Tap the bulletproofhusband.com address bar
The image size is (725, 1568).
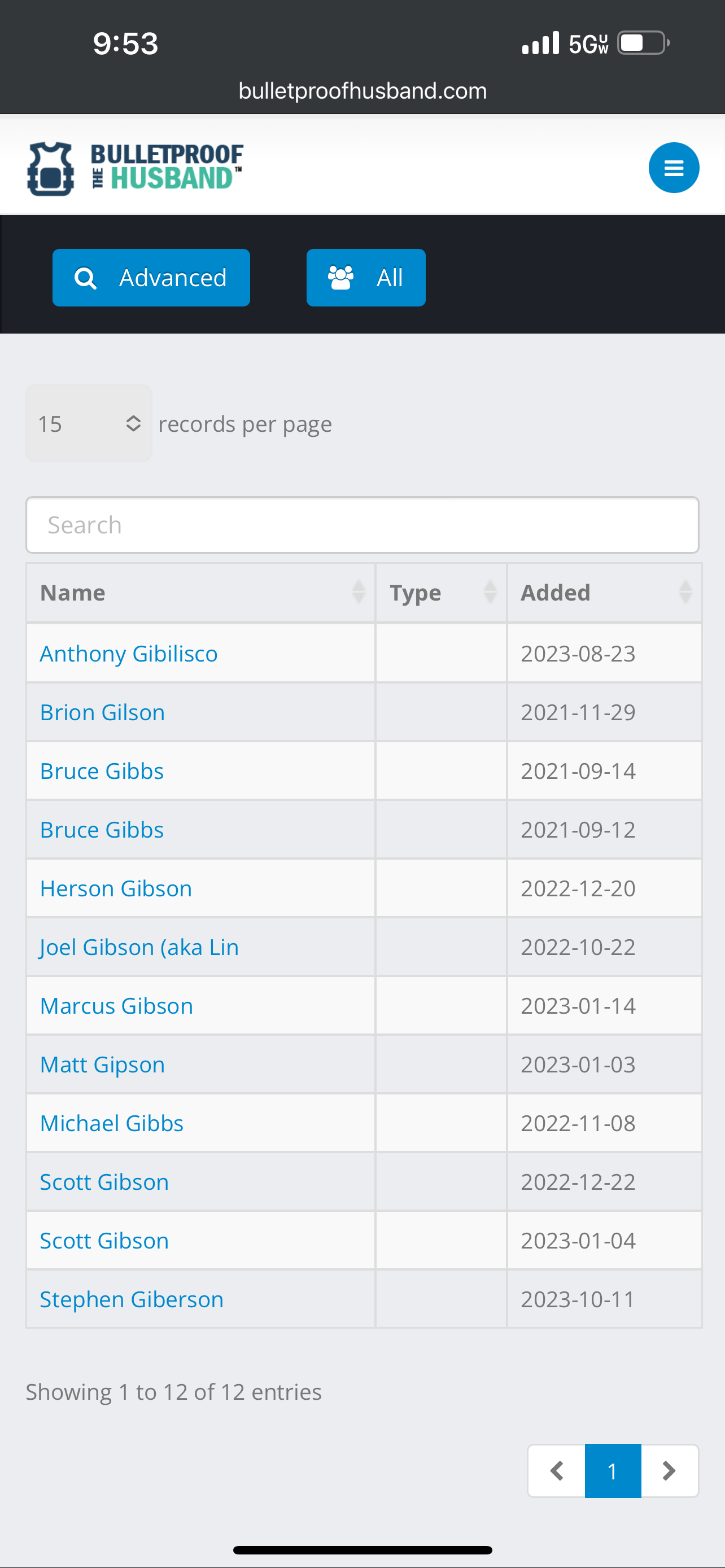point(362,91)
